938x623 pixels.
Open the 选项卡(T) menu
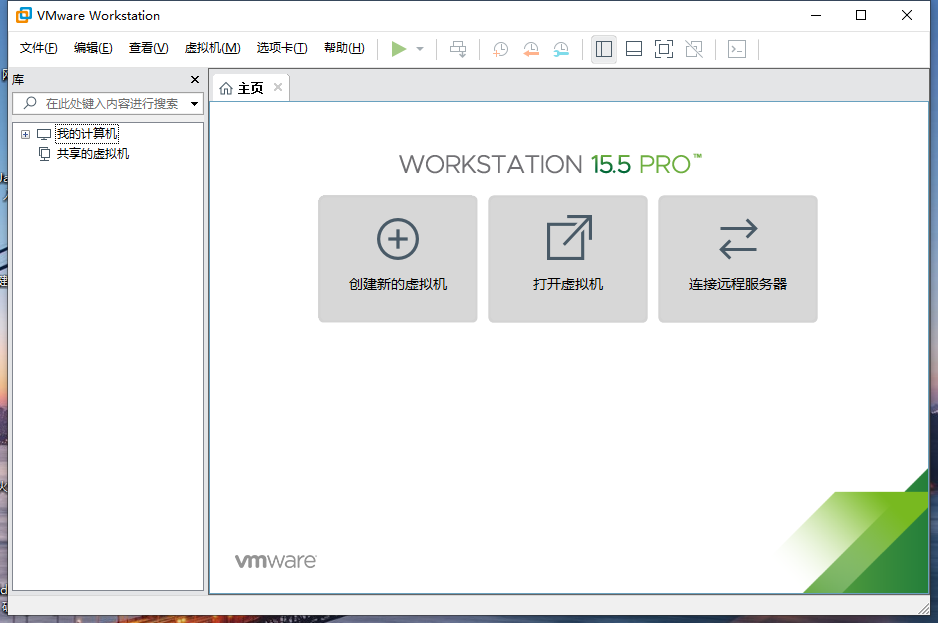pos(282,48)
